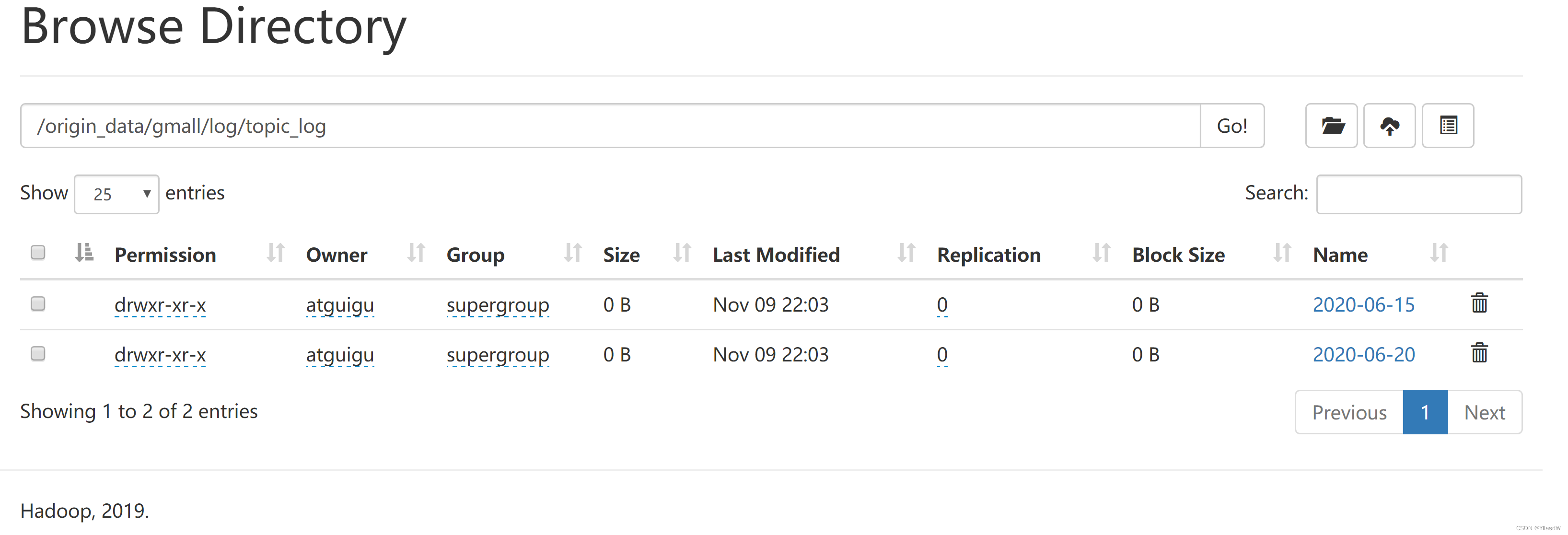The height and width of the screenshot is (535, 1568).
Task: Open the drwxr-xr-x permission of 2020-06-15
Action: click(160, 305)
